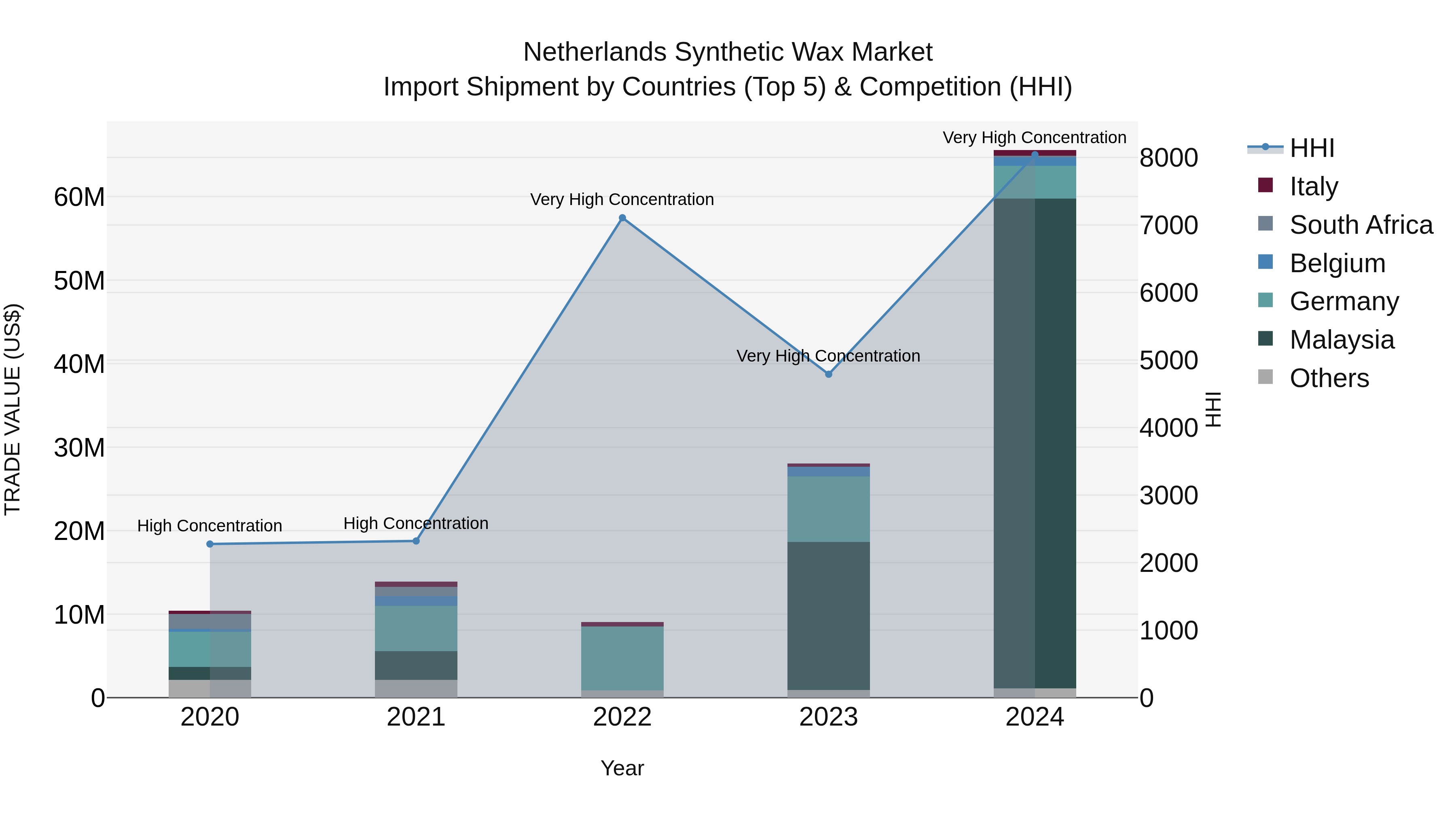Click the Others grey legend swatch

tap(1266, 377)
